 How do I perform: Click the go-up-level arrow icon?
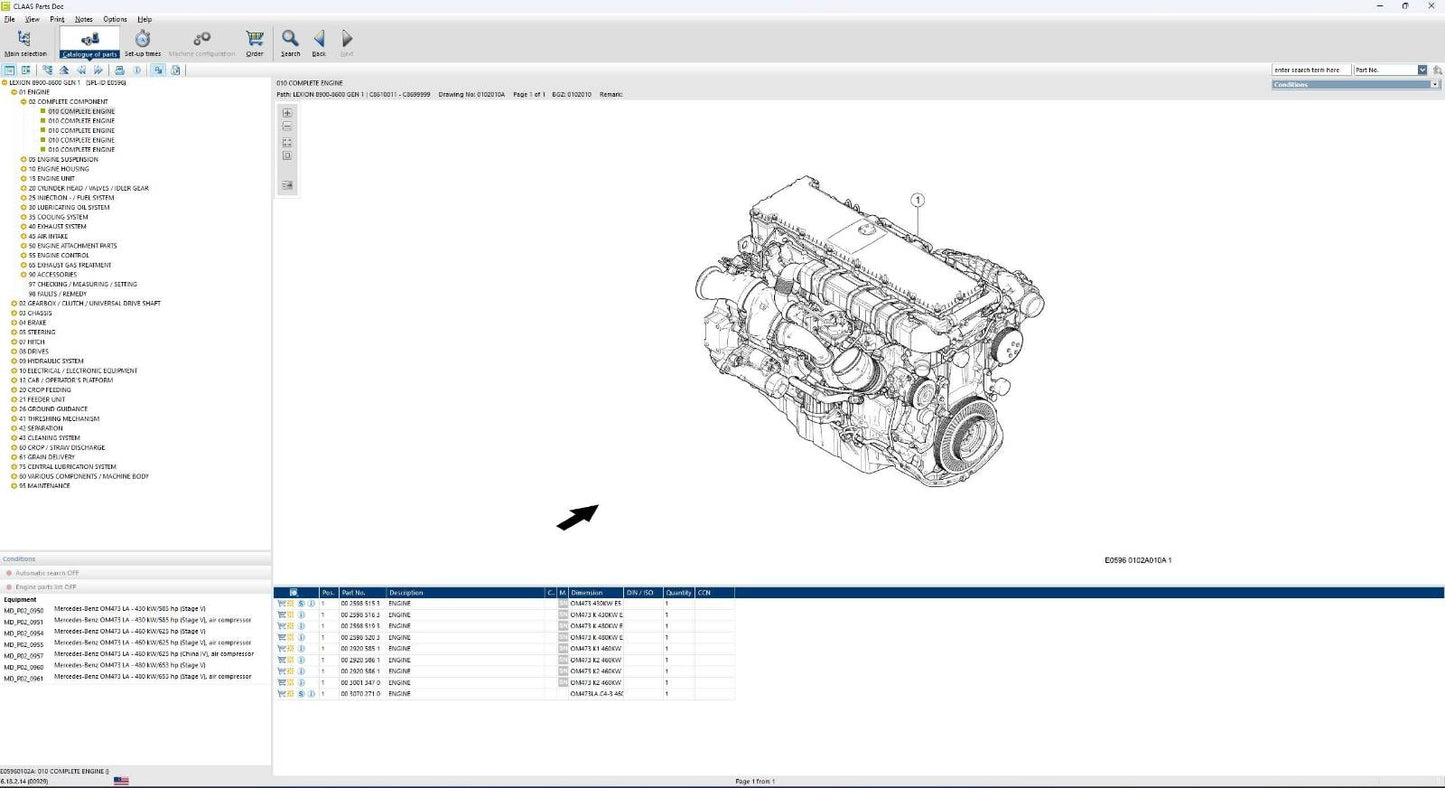click(x=64, y=70)
